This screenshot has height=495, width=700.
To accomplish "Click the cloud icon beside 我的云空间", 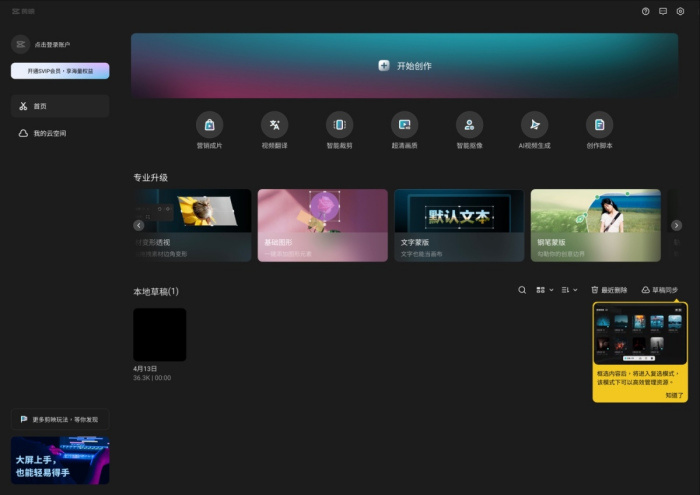I will pos(23,133).
